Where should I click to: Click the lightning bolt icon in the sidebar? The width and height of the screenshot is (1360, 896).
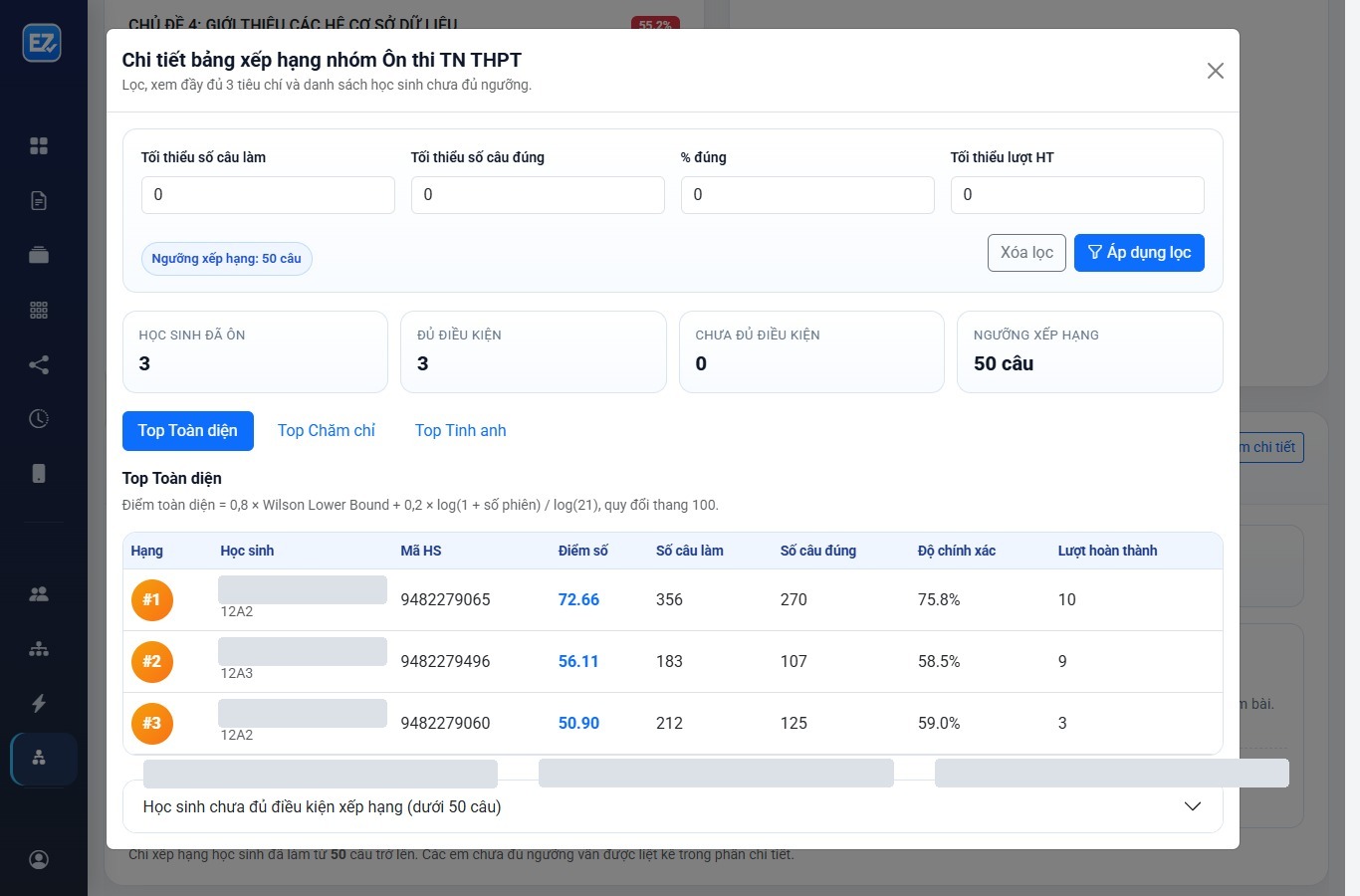point(39,703)
